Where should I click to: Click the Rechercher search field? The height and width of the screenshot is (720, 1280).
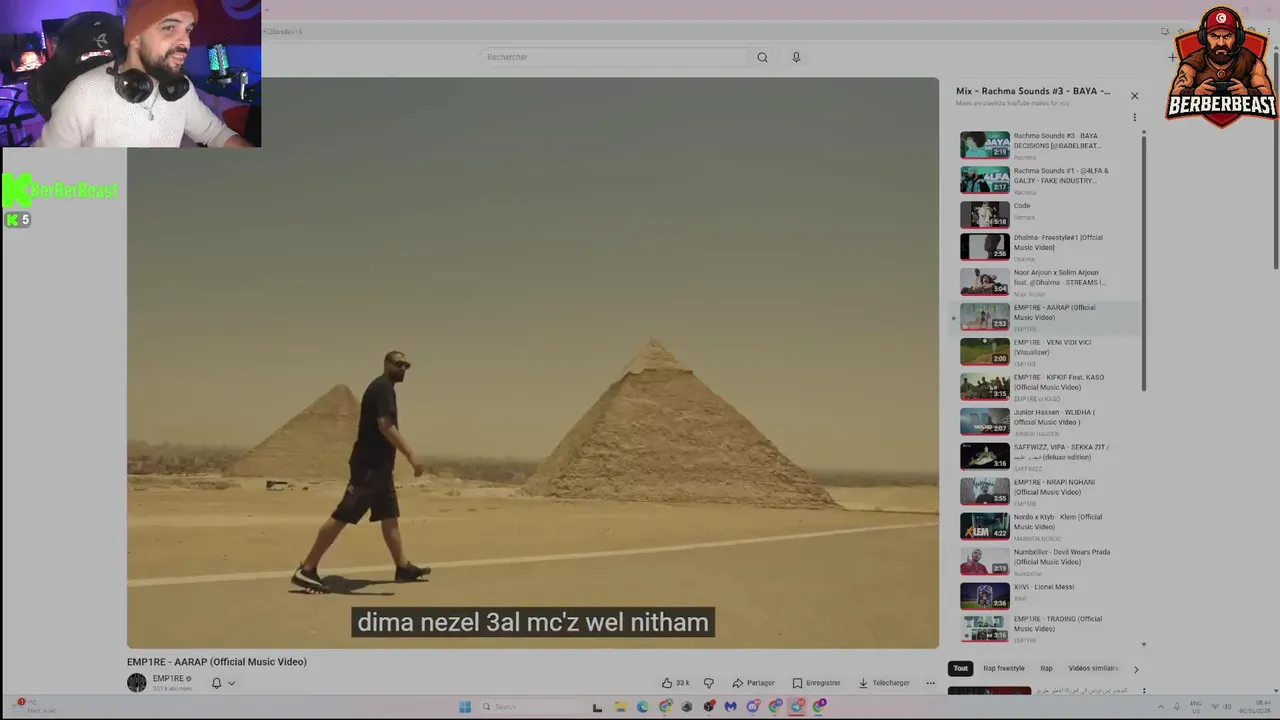[613, 57]
